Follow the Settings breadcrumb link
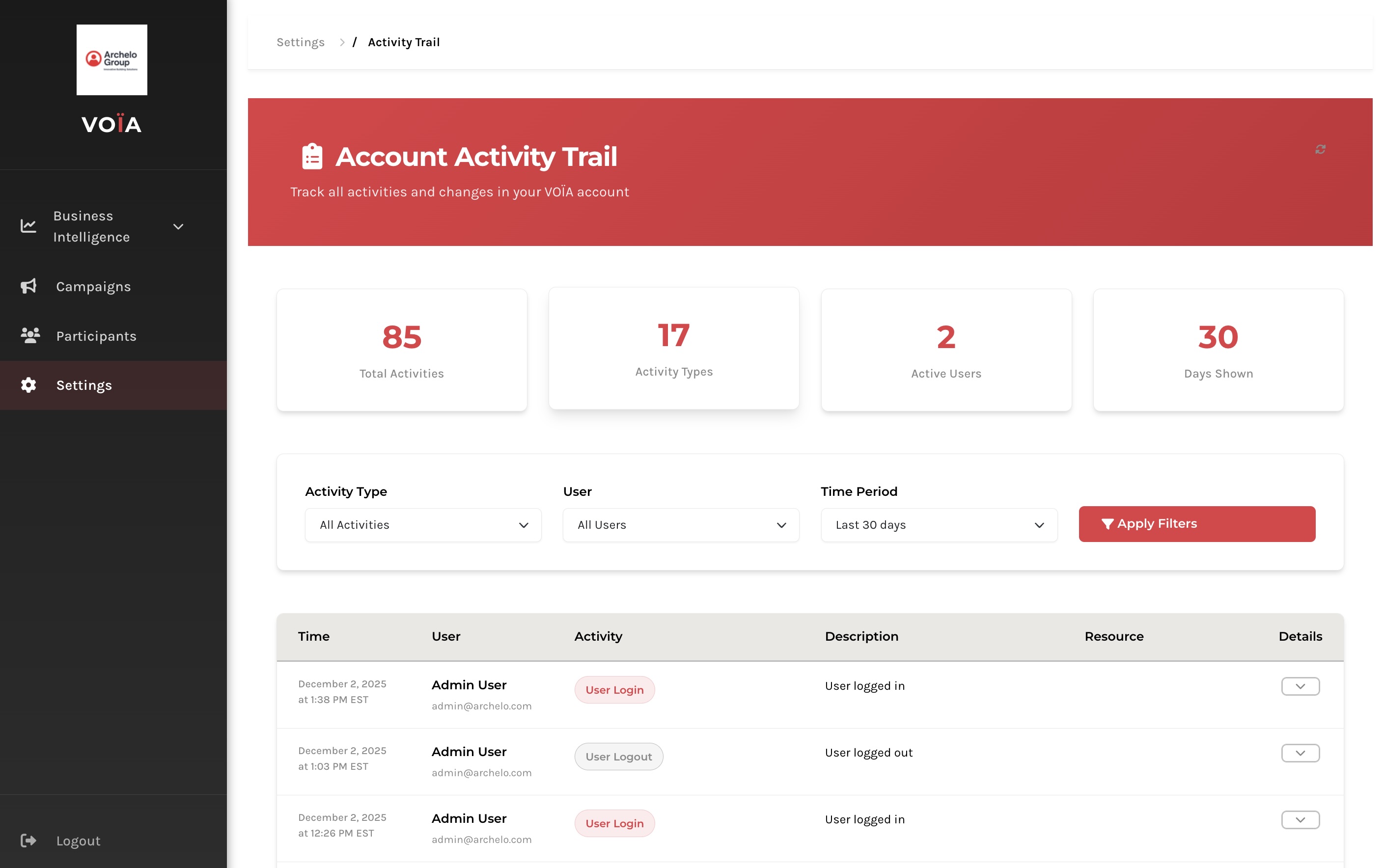The image size is (1385, 868). (x=300, y=43)
